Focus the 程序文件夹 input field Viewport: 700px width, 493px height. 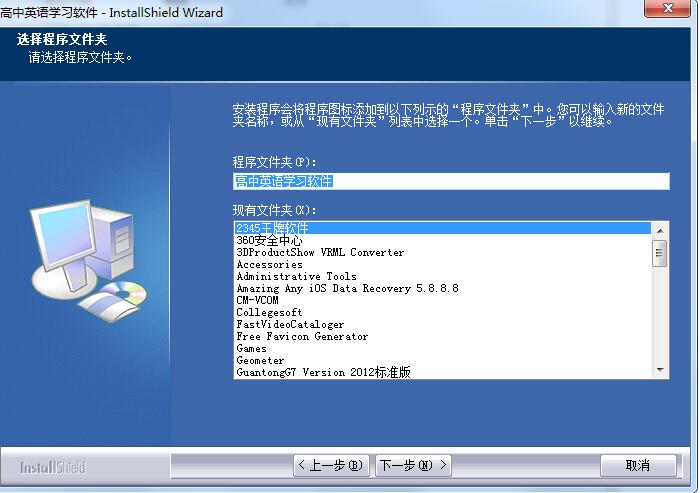tap(451, 181)
